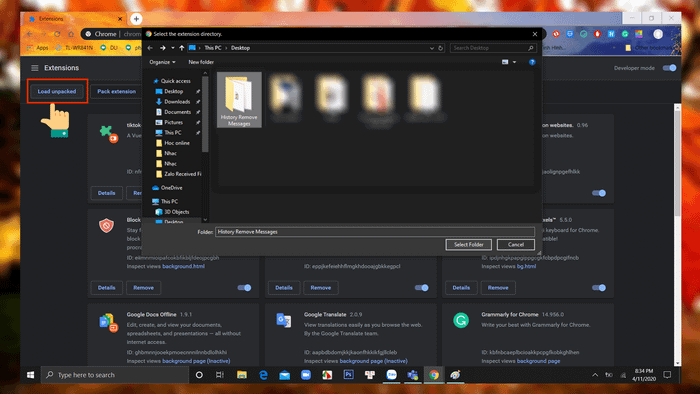Open Chrome profile avatar
Viewport: 700px width, 394px height.
(x=658, y=34)
